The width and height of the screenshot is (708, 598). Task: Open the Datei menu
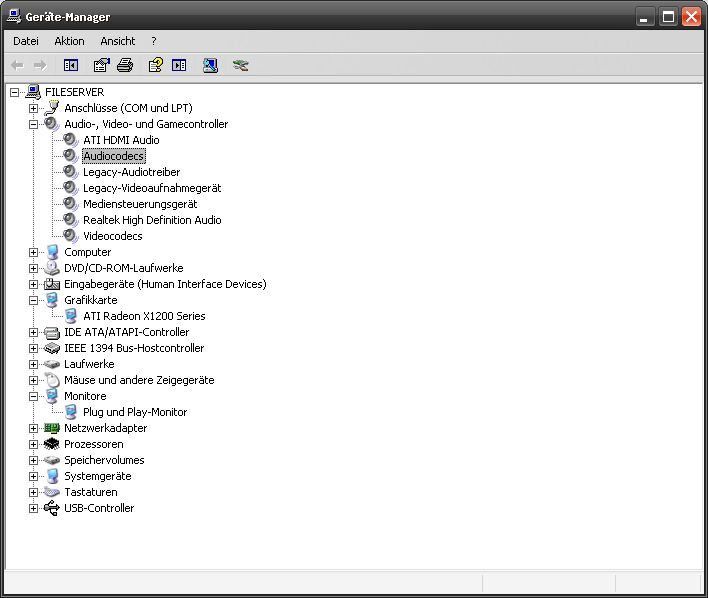pos(26,41)
